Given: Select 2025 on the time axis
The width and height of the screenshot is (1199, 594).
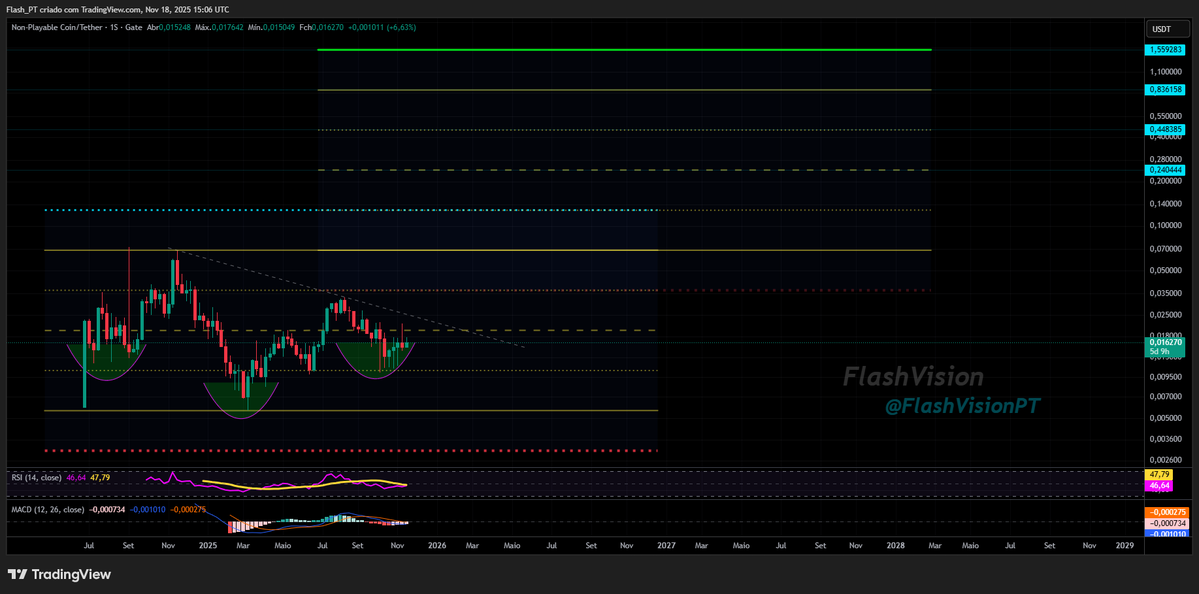Looking at the screenshot, I should tap(206, 545).
